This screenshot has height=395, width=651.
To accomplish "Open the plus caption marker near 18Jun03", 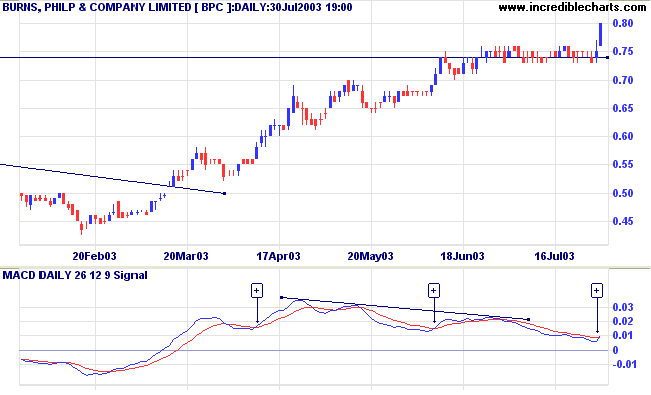I will (434, 291).
